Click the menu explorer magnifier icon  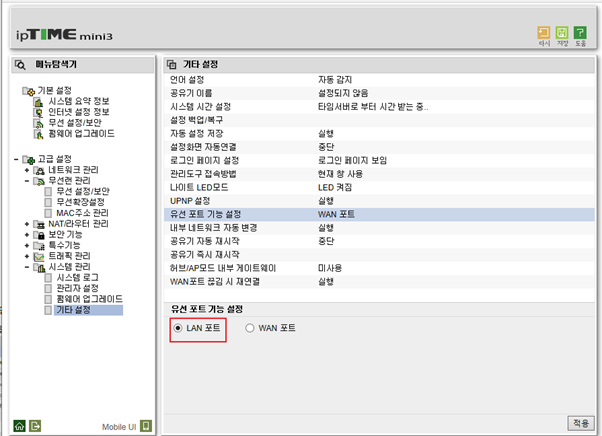pos(20,65)
